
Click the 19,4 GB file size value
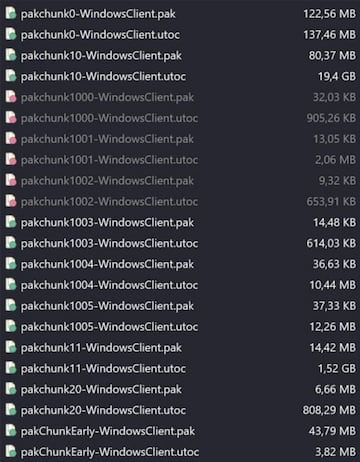pyautogui.click(x=337, y=76)
